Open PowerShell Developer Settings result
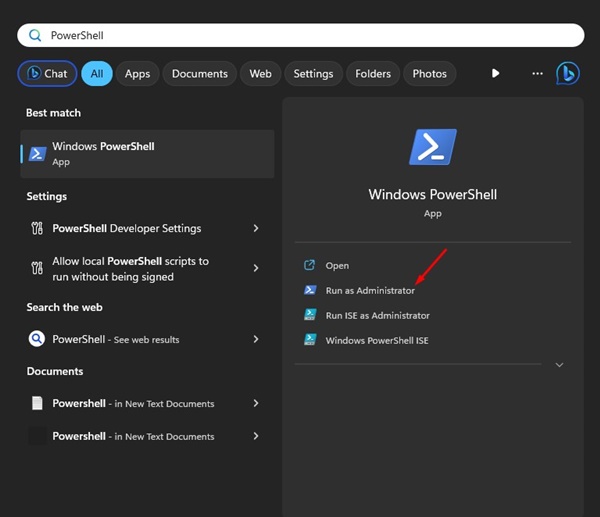This screenshot has height=517, width=600. 147,228
